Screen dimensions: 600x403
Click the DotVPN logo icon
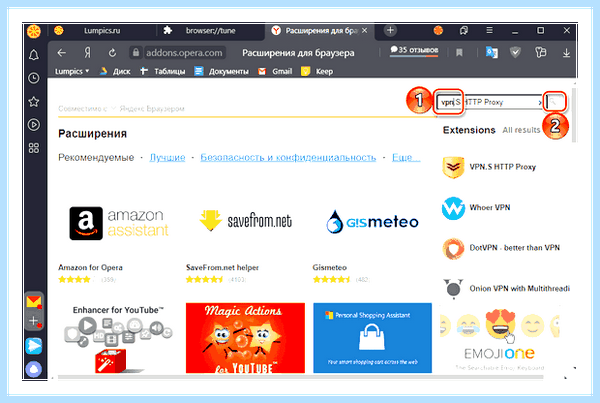point(453,248)
